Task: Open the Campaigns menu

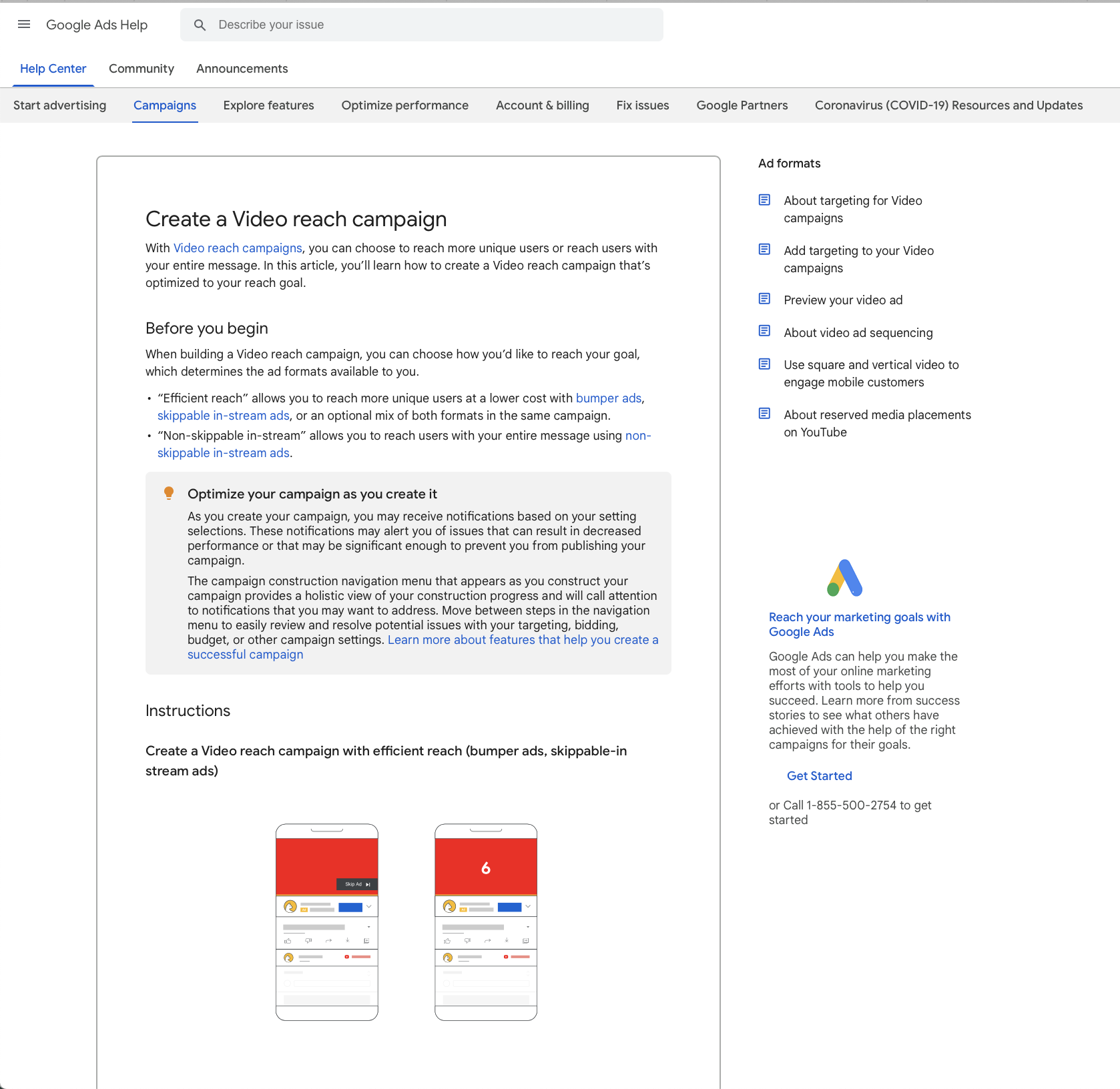Action: pos(165,105)
